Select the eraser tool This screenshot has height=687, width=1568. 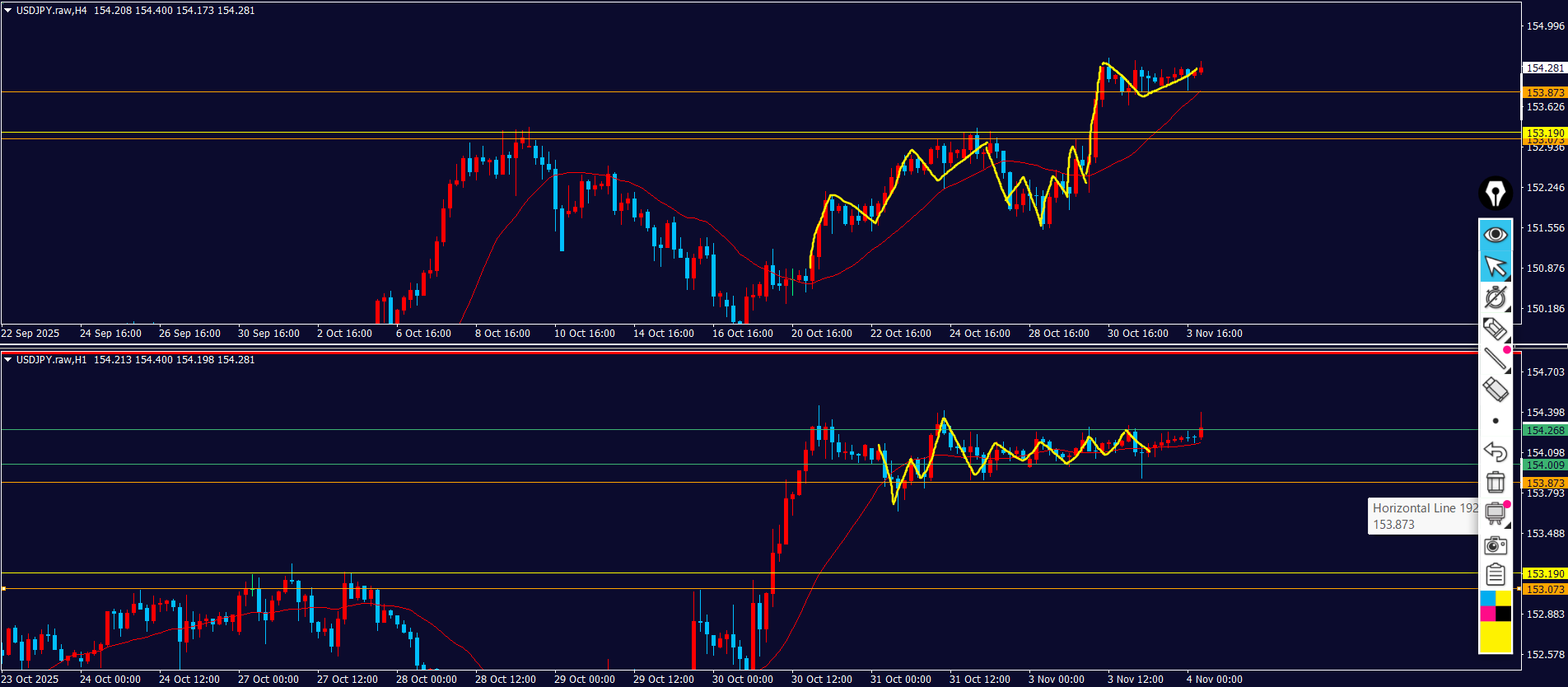(x=1495, y=389)
